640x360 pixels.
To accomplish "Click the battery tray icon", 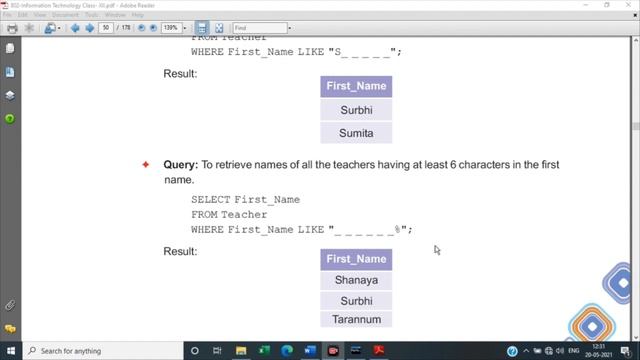I will point(537,351).
